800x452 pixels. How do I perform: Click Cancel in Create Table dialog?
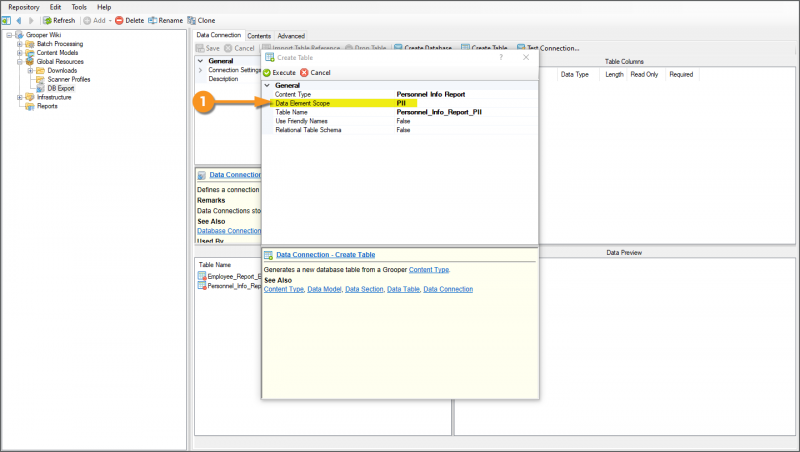(x=315, y=72)
